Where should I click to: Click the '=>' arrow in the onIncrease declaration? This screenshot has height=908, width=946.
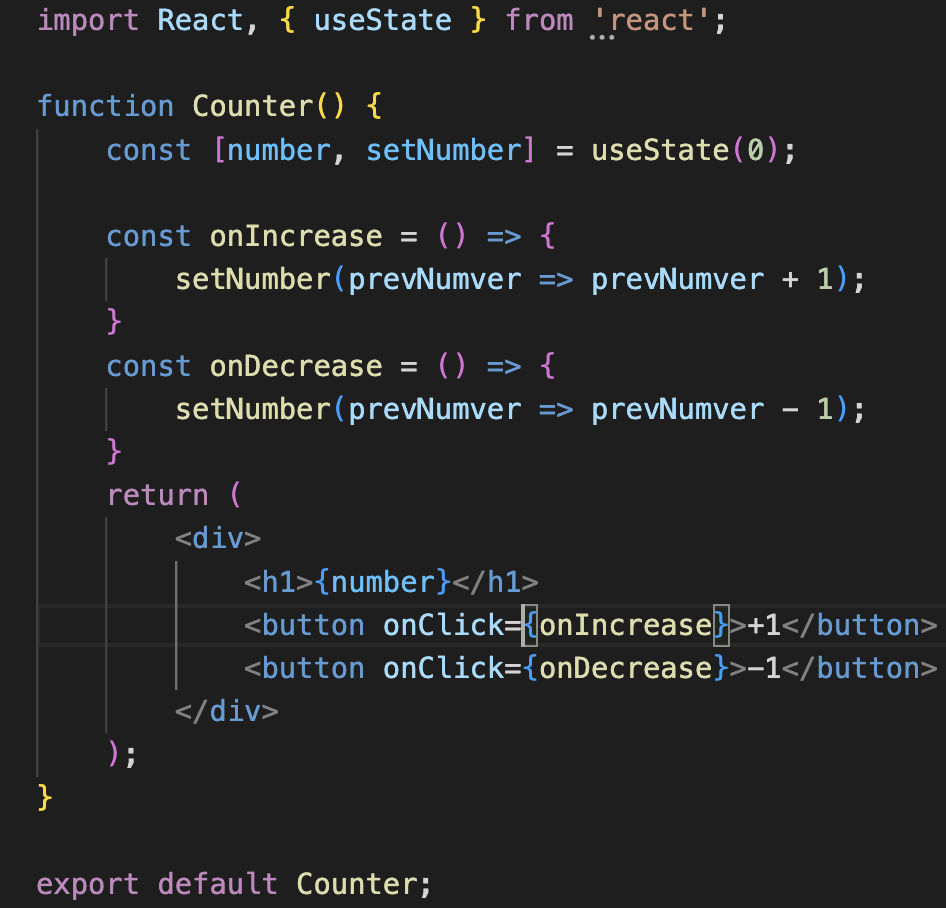[504, 237]
